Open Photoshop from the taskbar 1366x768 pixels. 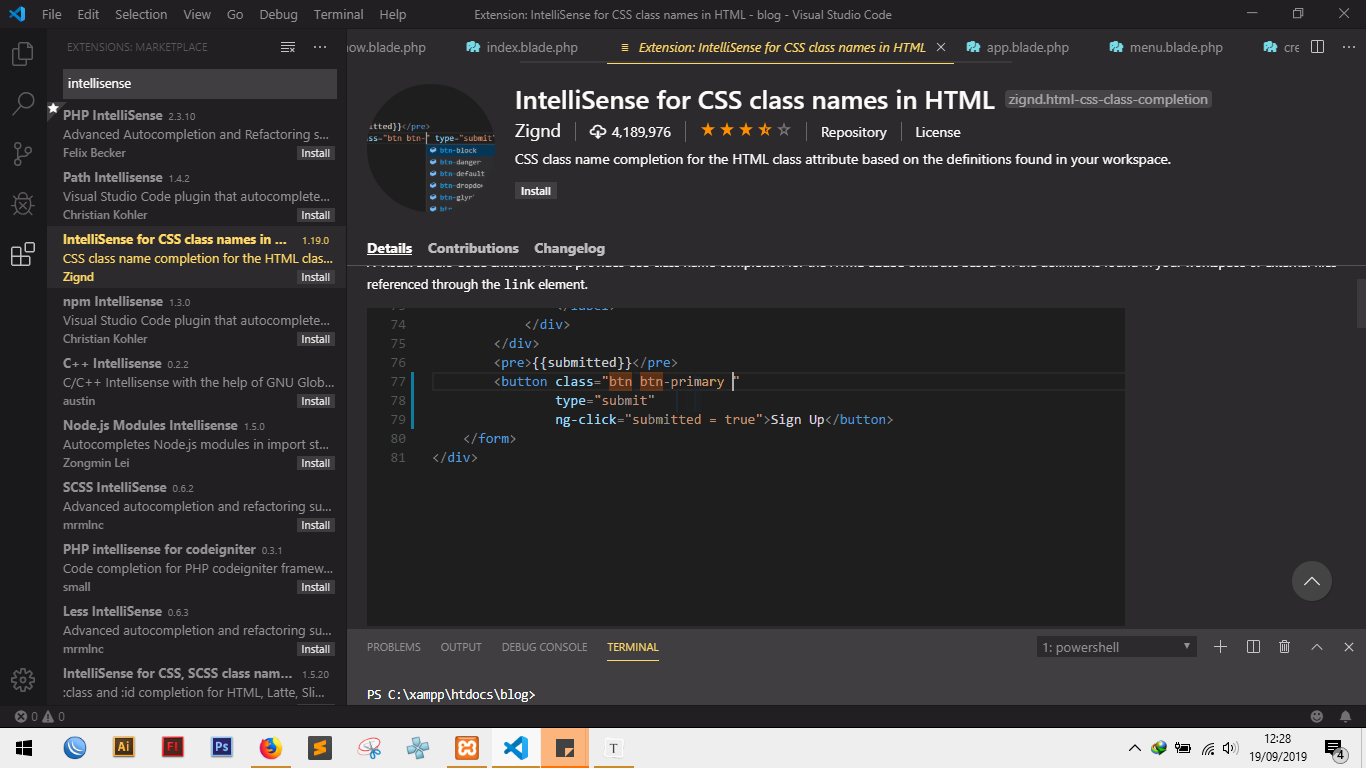click(x=222, y=747)
